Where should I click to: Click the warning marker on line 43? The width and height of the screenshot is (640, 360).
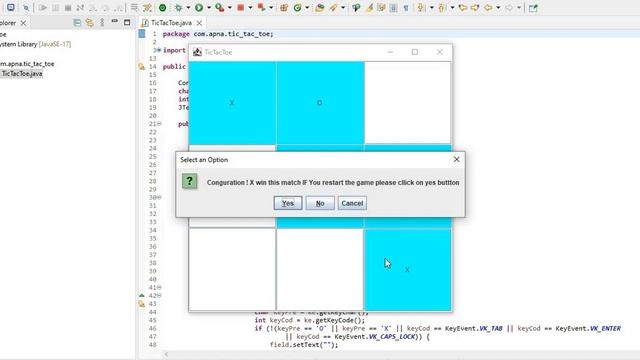point(142,304)
